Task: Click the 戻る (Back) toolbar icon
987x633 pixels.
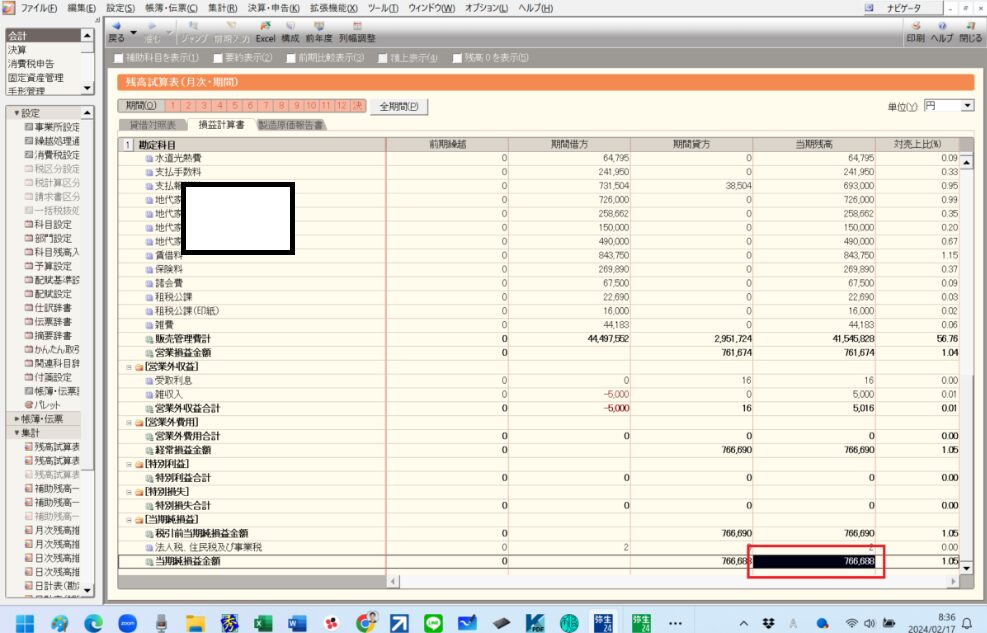Action: pos(116,30)
